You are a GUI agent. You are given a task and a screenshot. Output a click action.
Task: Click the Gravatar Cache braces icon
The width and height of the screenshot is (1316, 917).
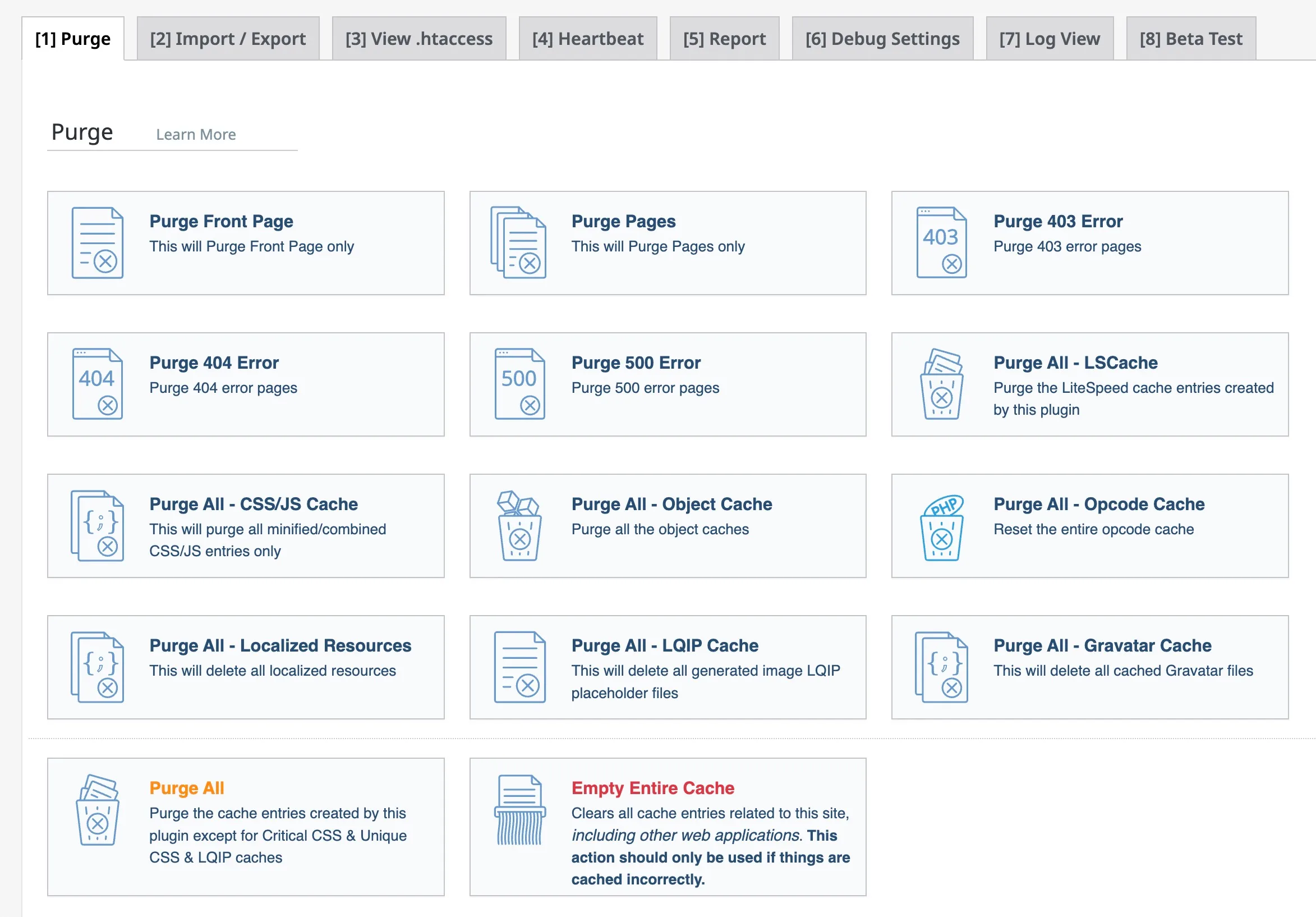941,667
